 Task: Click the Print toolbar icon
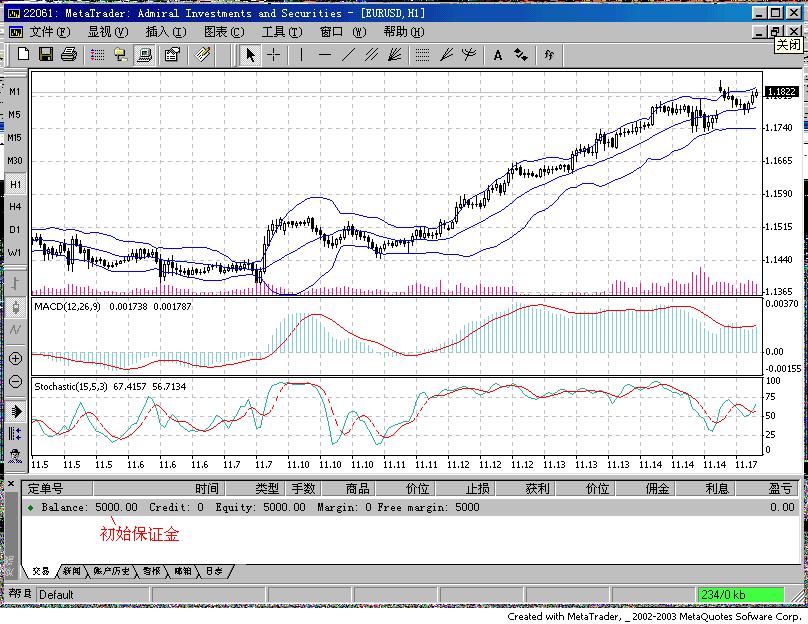tap(68, 55)
